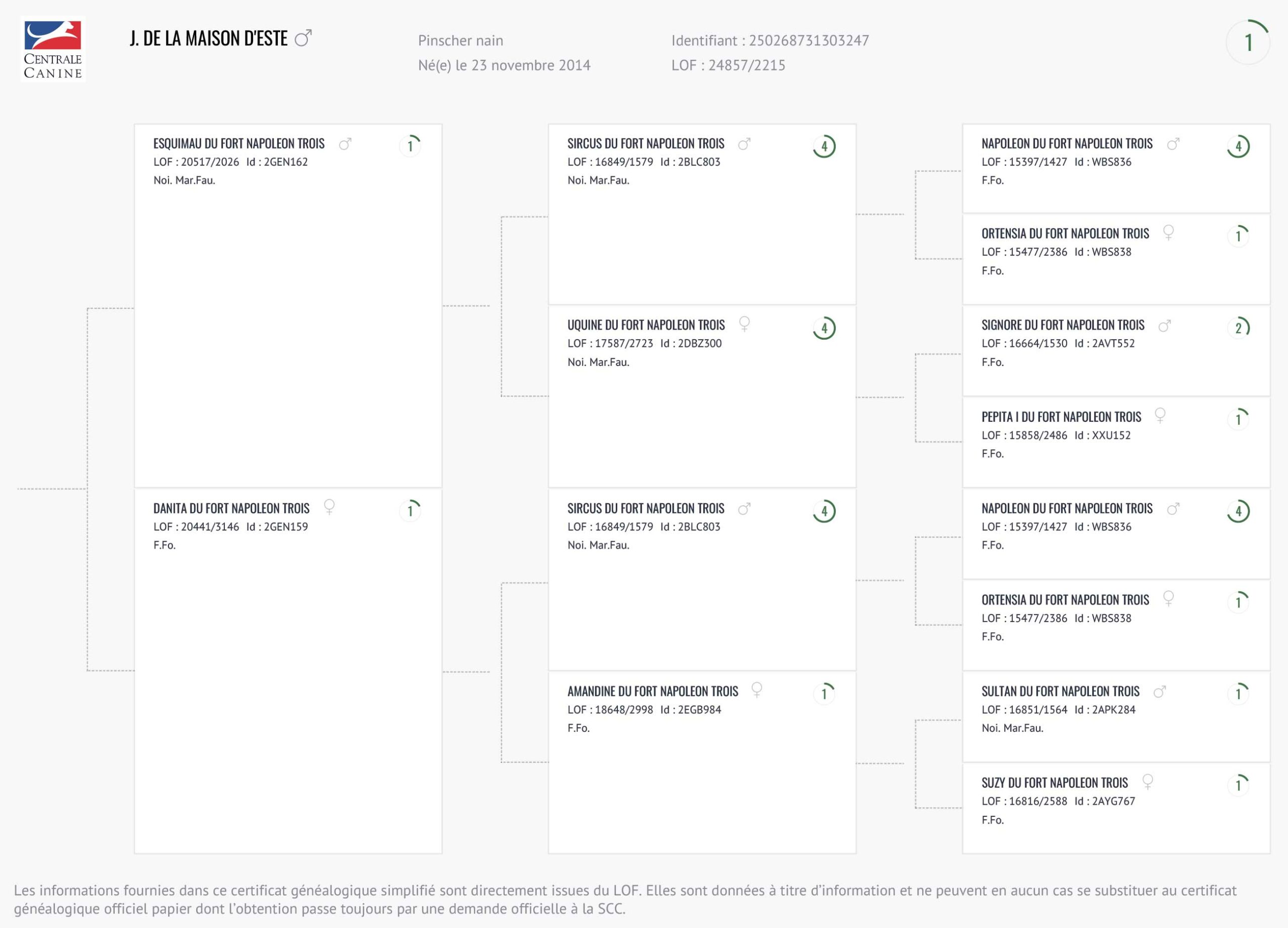
Task: Click the circle badge on the Suzy card
Action: click(1238, 785)
